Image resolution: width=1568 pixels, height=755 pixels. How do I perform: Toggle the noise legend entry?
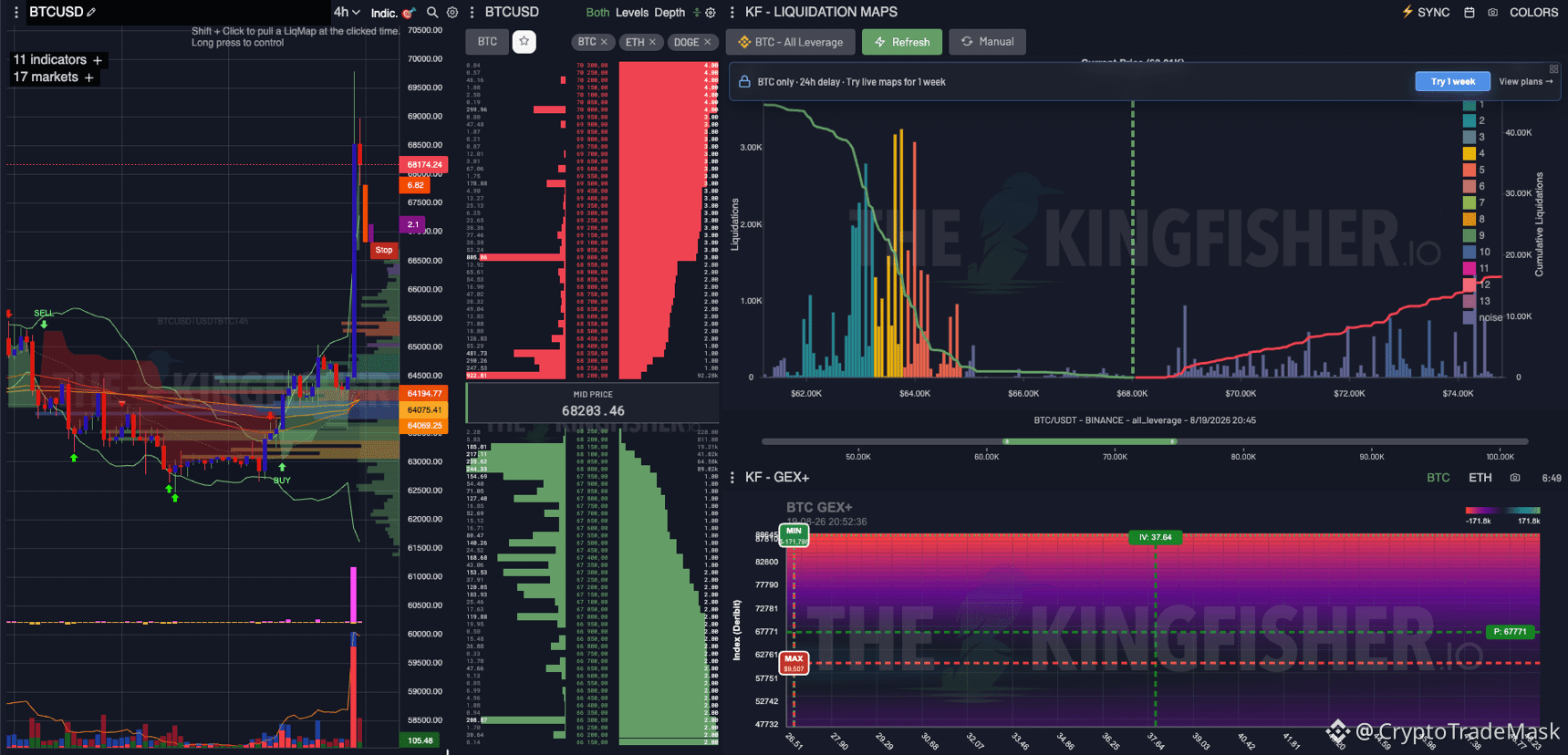pyautogui.click(x=1483, y=317)
